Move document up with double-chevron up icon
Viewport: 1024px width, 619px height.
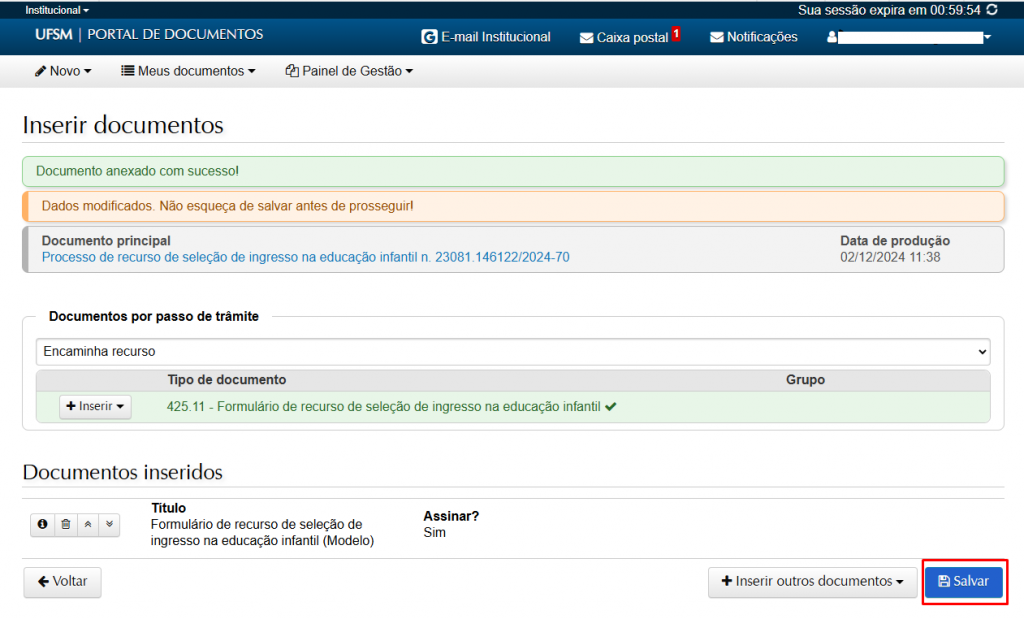[x=87, y=524]
